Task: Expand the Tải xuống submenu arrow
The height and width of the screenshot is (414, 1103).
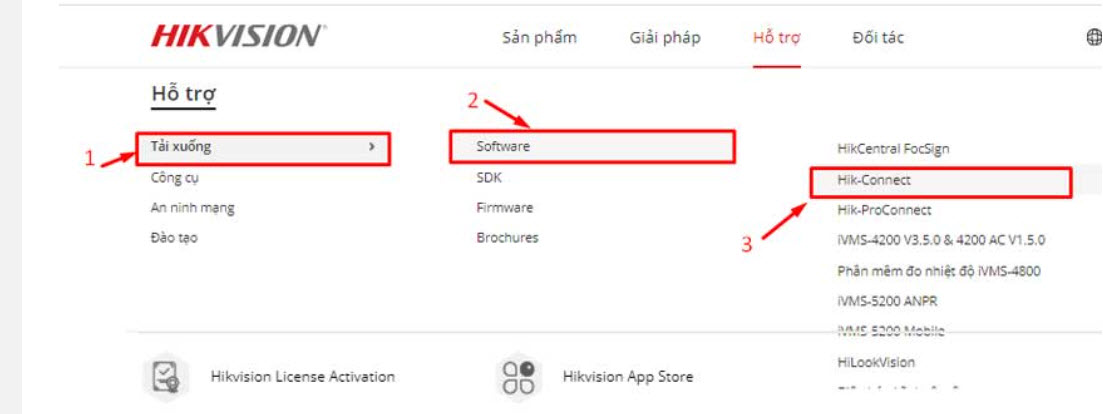Action: click(372, 147)
